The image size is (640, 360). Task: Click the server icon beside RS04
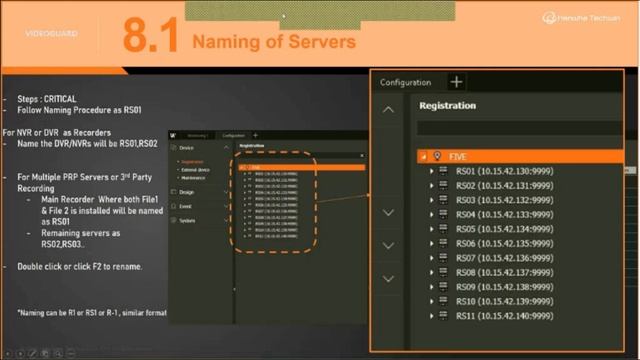pos(443,214)
